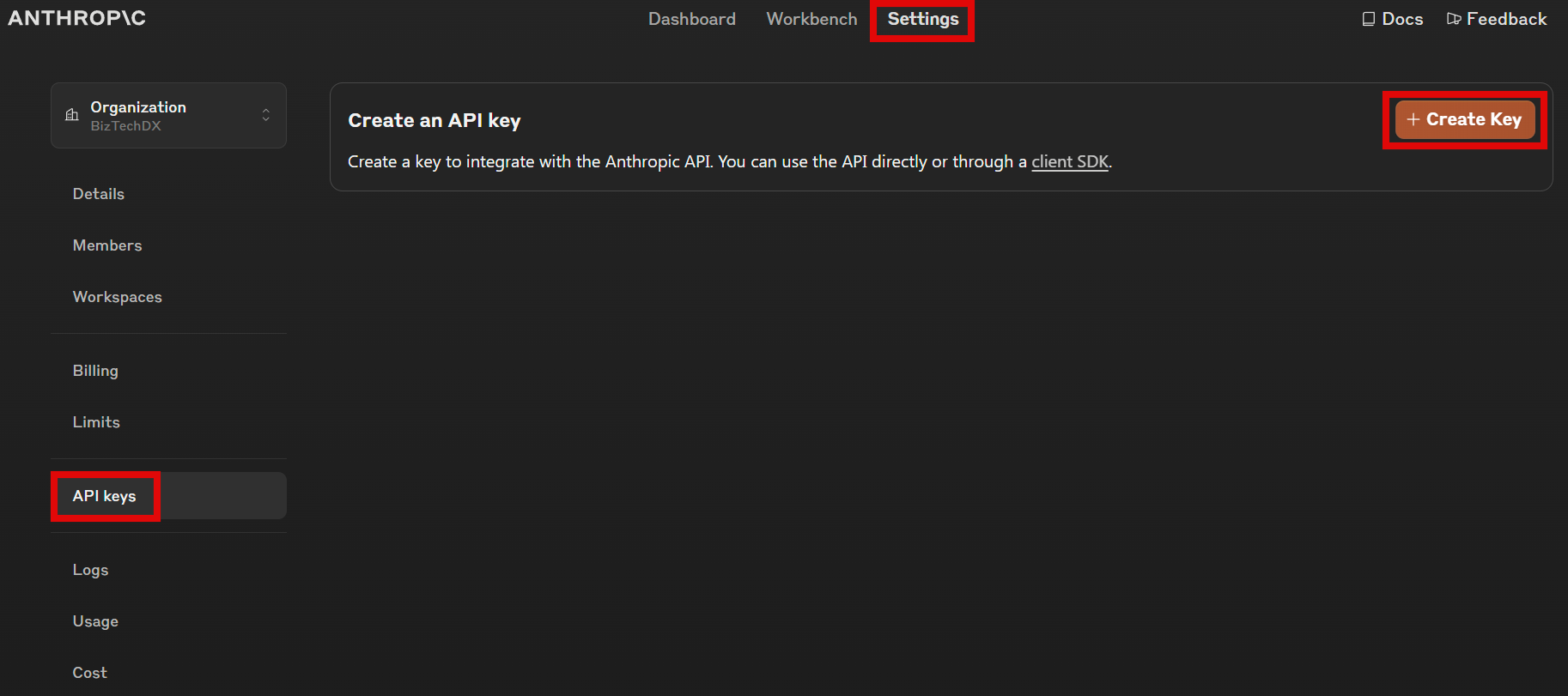This screenshot has height=696, width=1568.
Task: Select API keys in the sidebar
Action: [x=105, y=496]
